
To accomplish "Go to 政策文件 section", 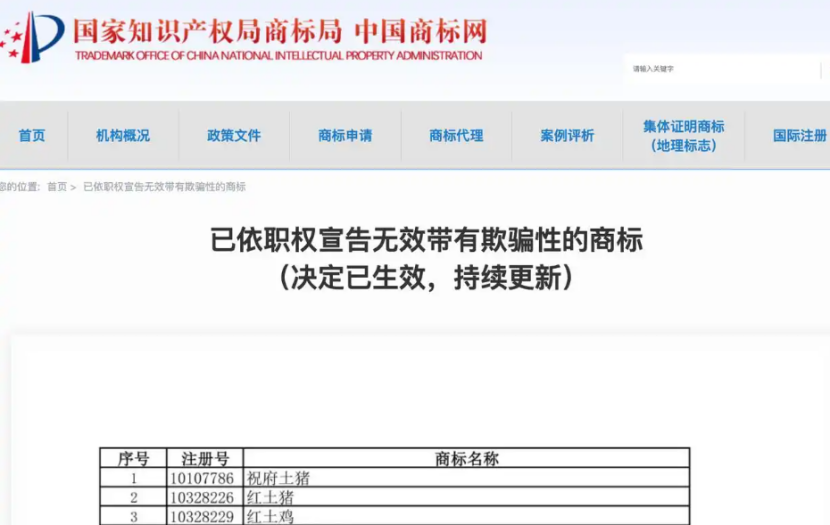I will click(x=234, y=136).
